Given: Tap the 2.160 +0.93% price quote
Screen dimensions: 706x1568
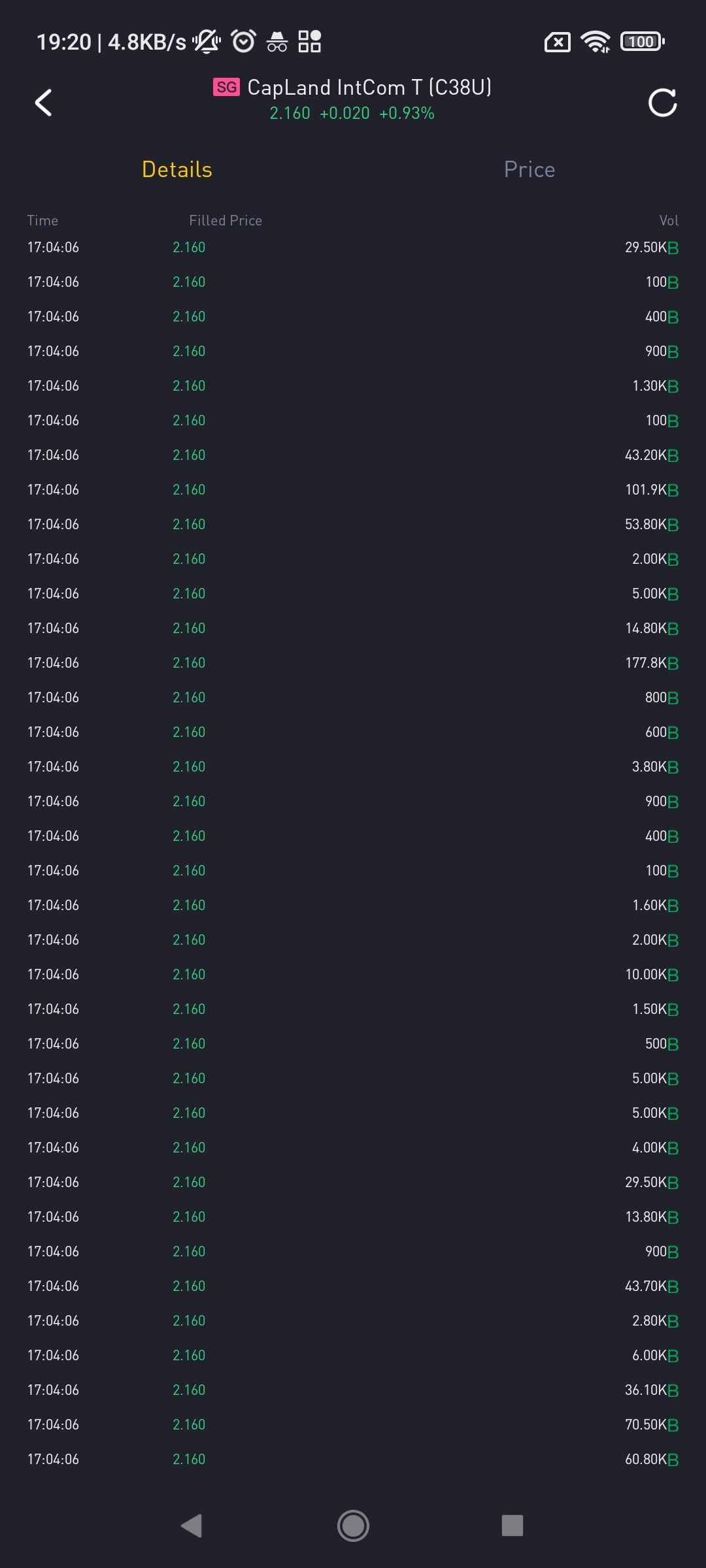Looking at the screenshot, I should (352, 113).
